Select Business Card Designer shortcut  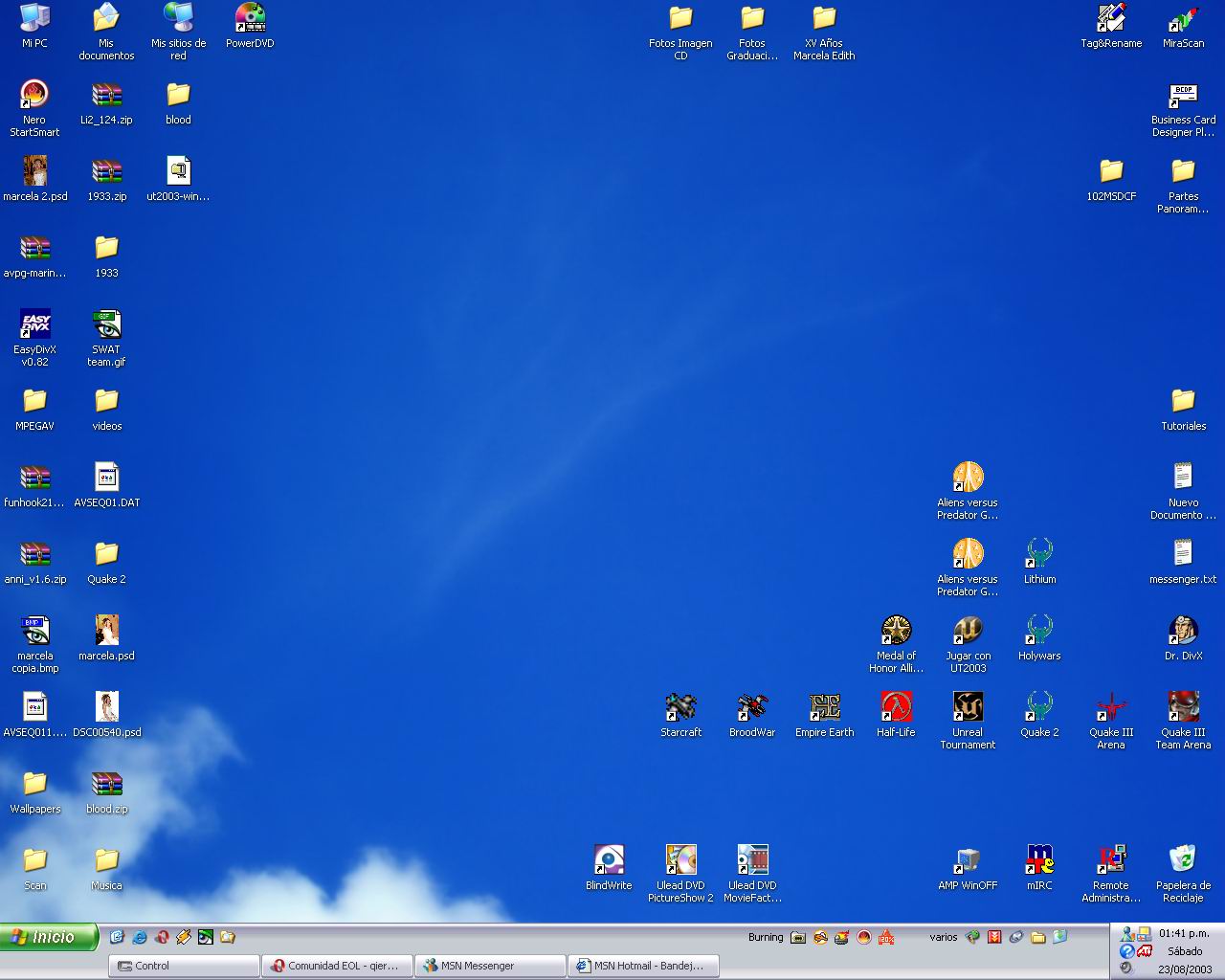click(x=1183, y=94)
